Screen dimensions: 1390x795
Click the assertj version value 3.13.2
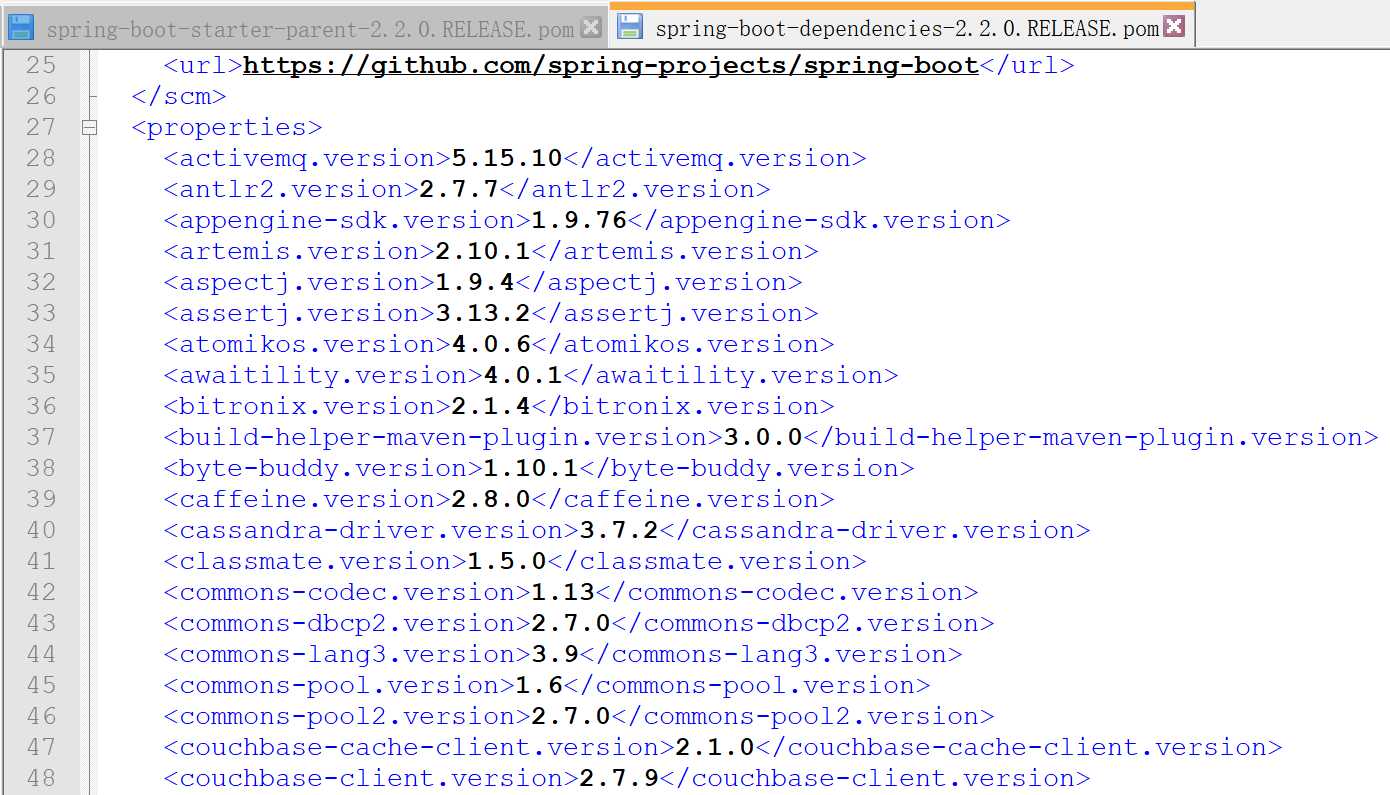pyautogui.click(x=483, y=314)
